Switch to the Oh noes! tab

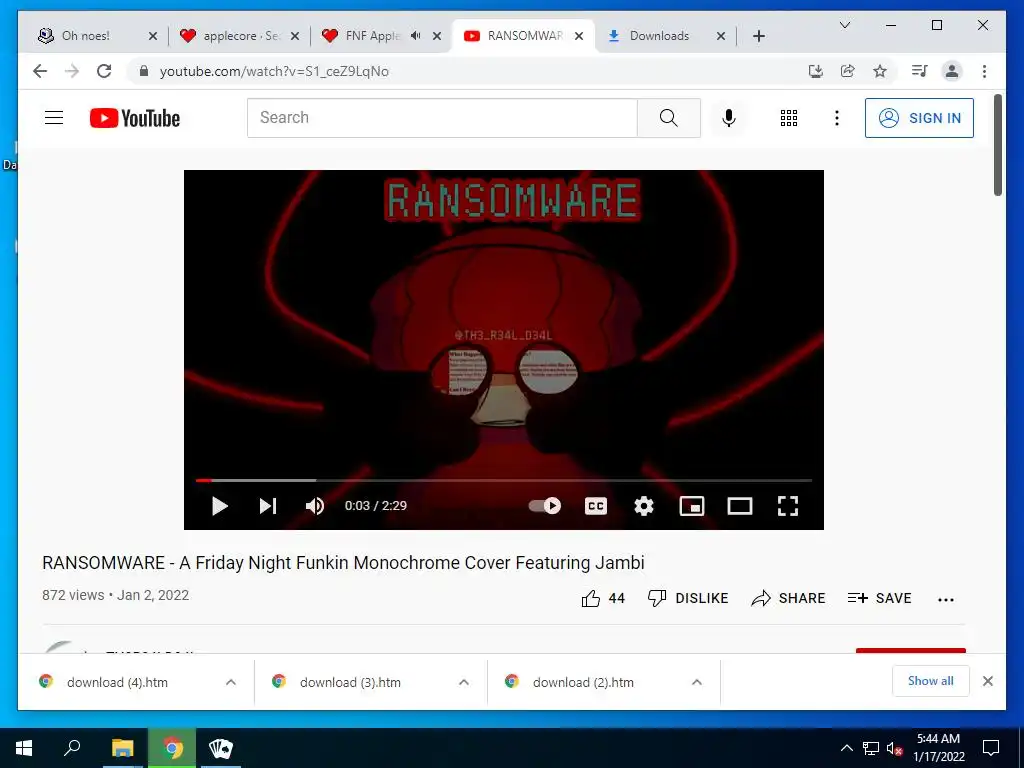coord(85,36)
